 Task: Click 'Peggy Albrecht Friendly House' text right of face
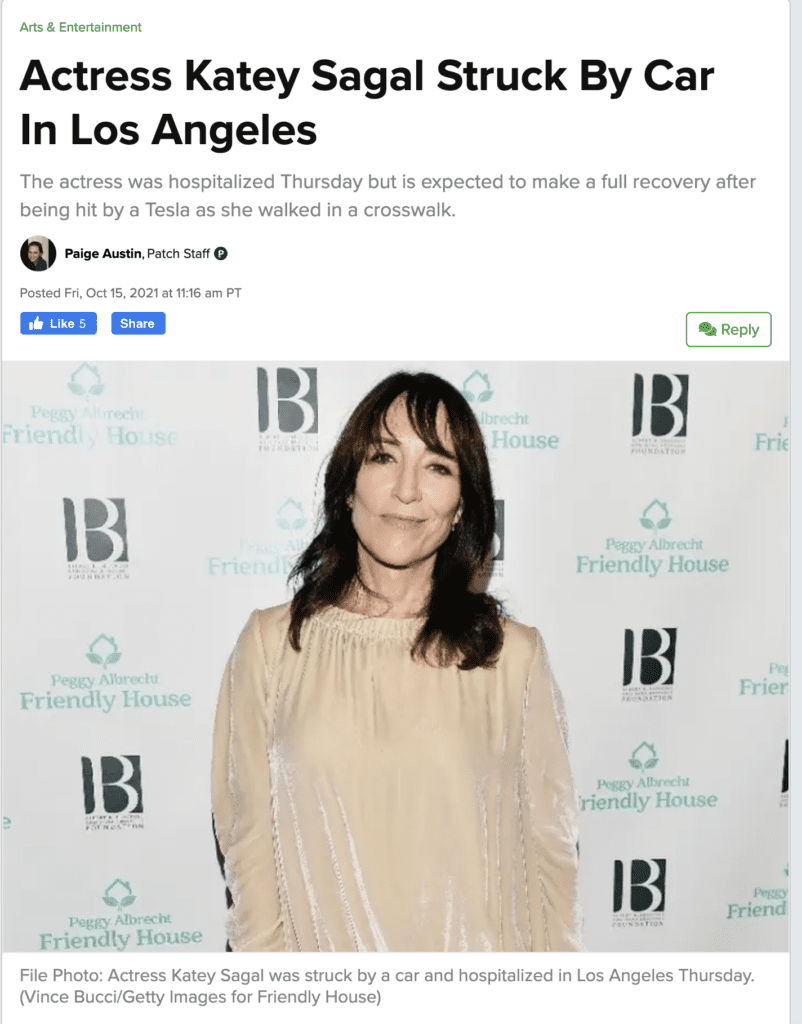click(x=652, y=556)
